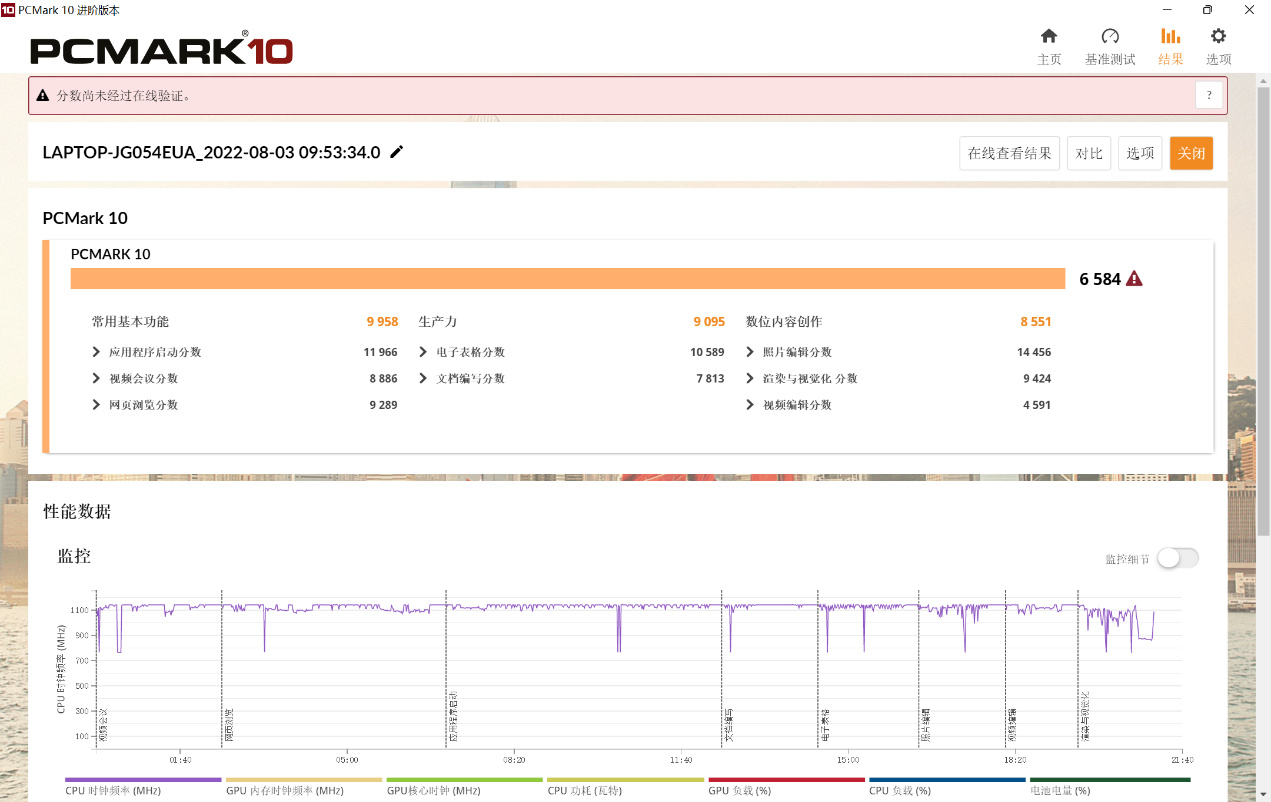The image size is (1271, 802).
Task: Click the 视频编辑 marker in monitoring chart
Action: 1012,725
